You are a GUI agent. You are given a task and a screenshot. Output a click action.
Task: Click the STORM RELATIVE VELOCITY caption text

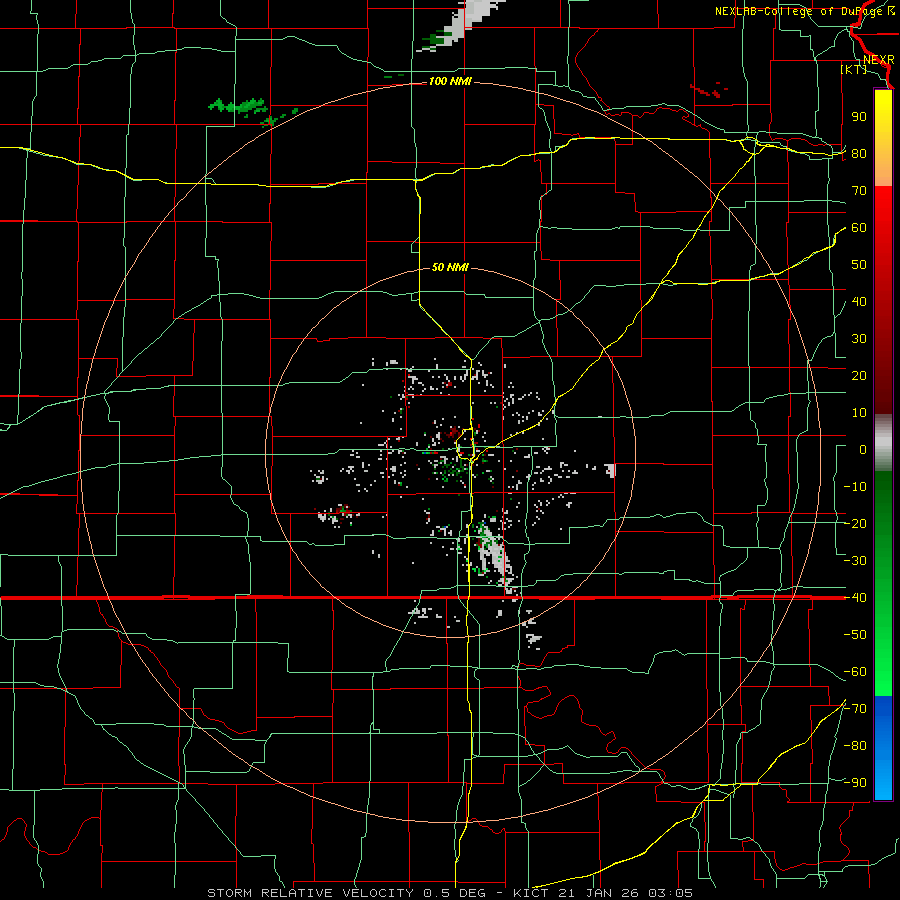coord(313,893)
